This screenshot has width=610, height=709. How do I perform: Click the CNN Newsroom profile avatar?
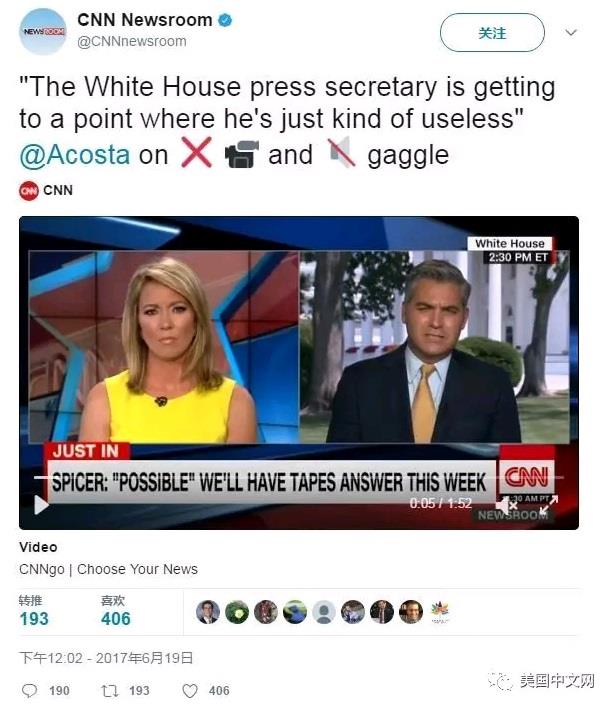pyautogui.click(x=43, y=32)
